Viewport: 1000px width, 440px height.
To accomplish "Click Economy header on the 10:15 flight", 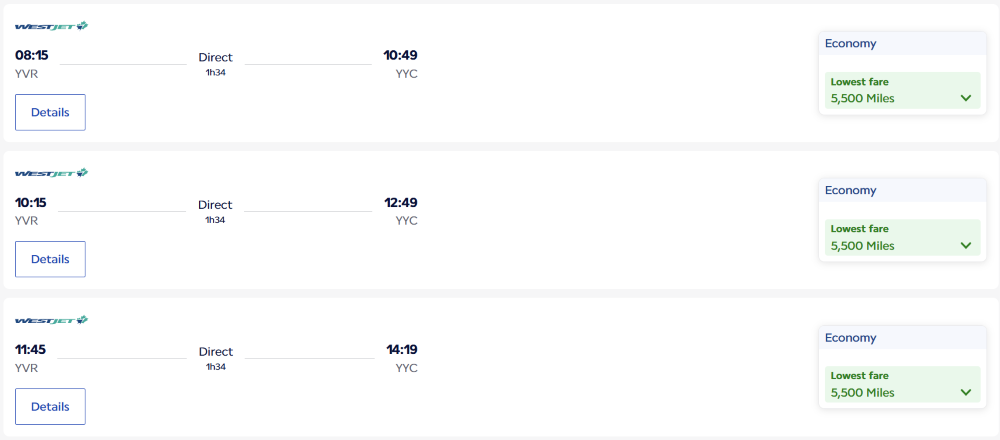I will (x=850, y=190).
